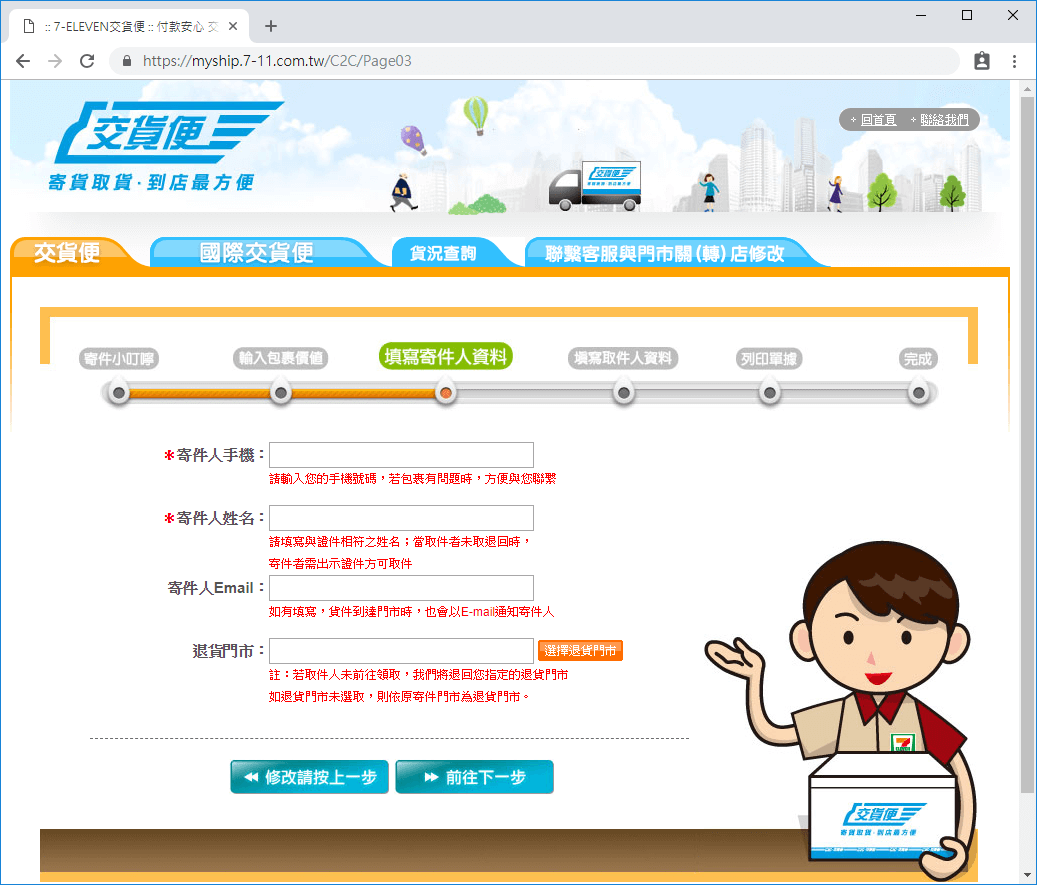Click the 寄件人手機 input field
Viewport: 1037px width, 885px height.
pyautogui.click(x=400, y=454)
